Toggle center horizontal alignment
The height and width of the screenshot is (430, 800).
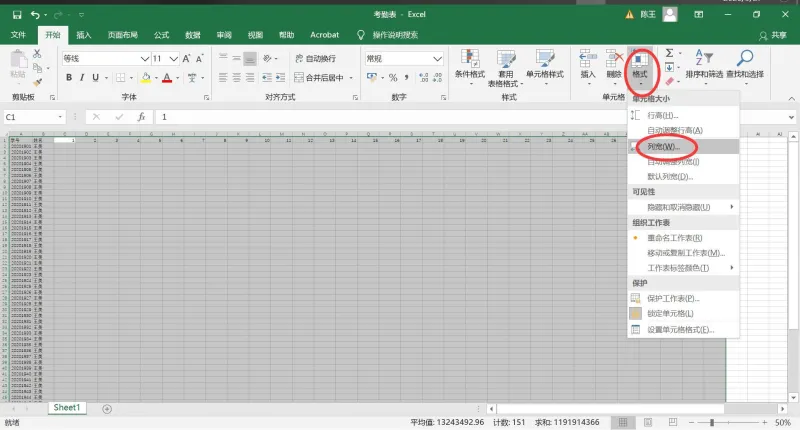point(236,78)
